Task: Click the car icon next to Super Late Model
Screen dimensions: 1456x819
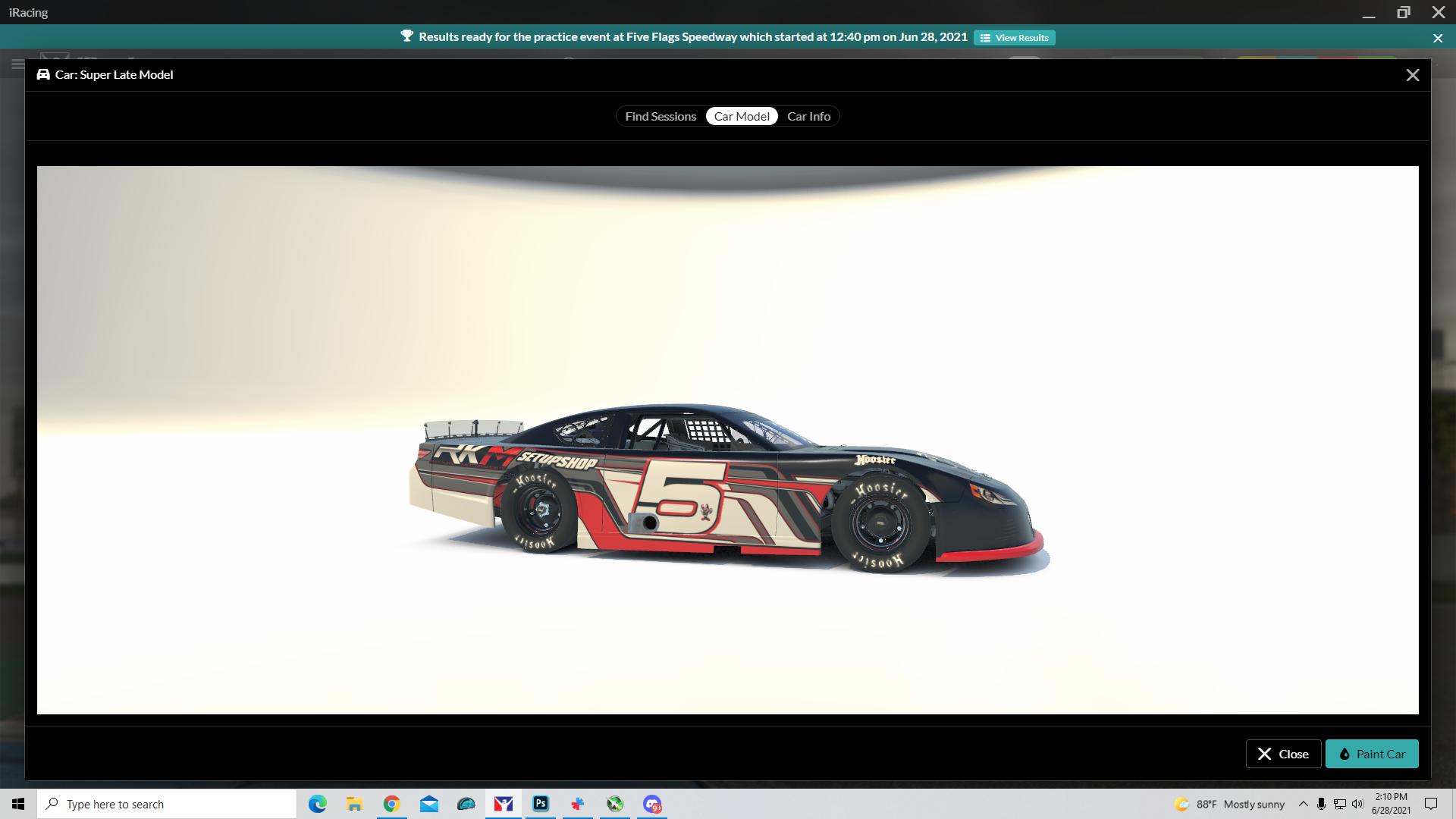Action: point(42,74)
